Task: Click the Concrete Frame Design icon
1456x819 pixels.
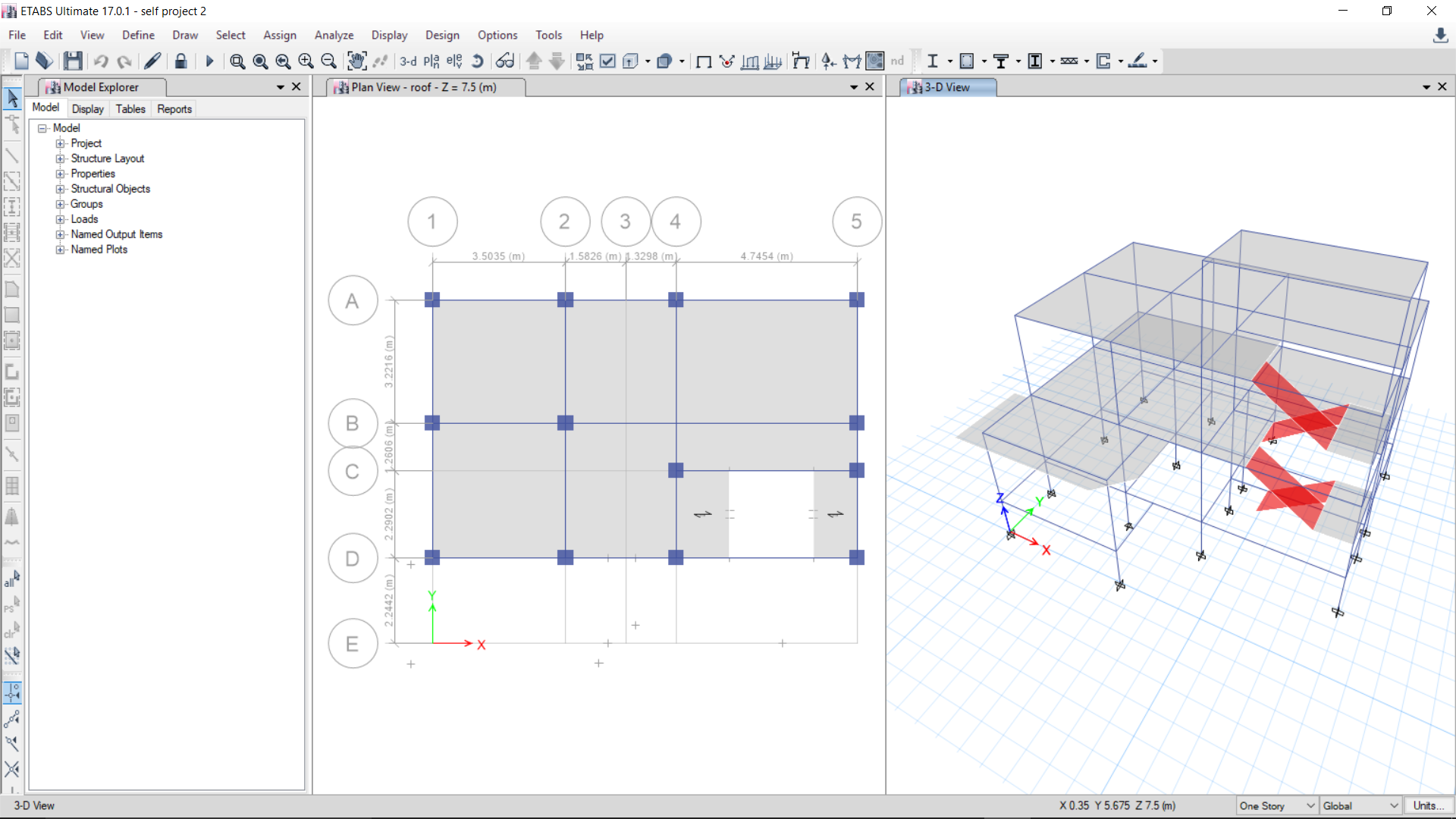Action: point(967,61)
